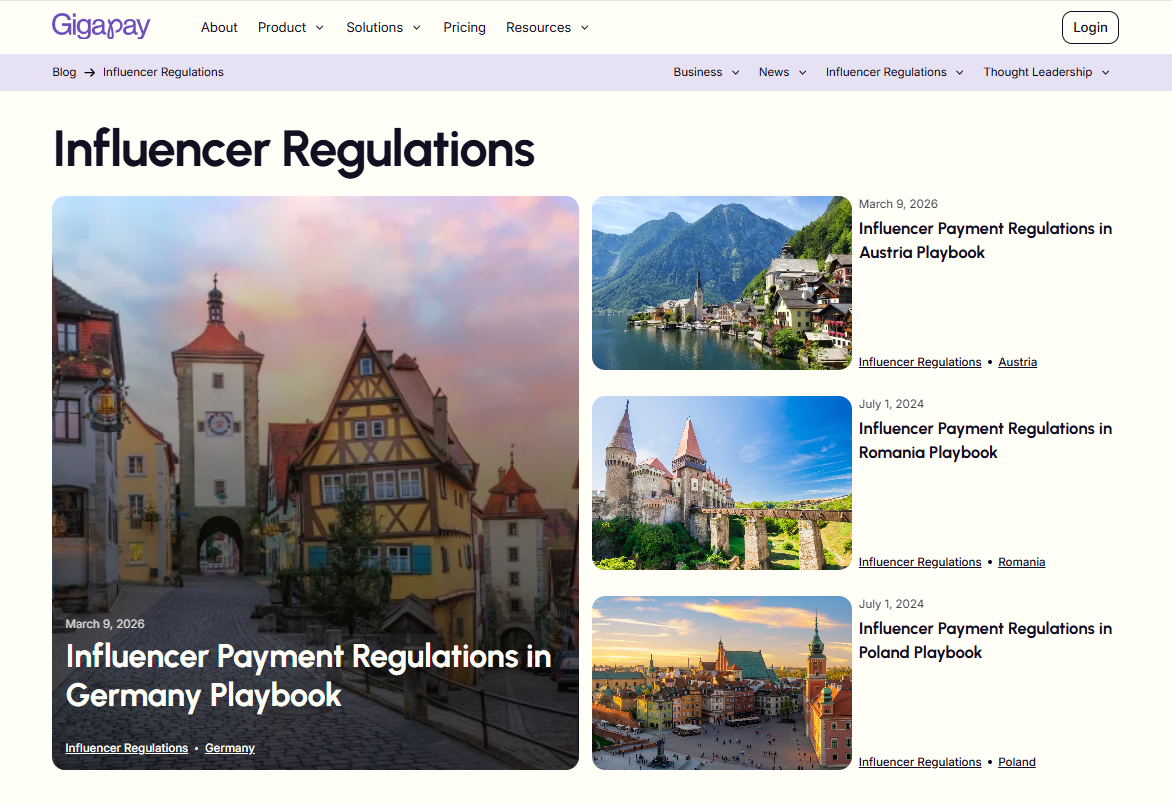Expand the Resources chevron arrow
The image size is (1172, 806).
point(585,28)
